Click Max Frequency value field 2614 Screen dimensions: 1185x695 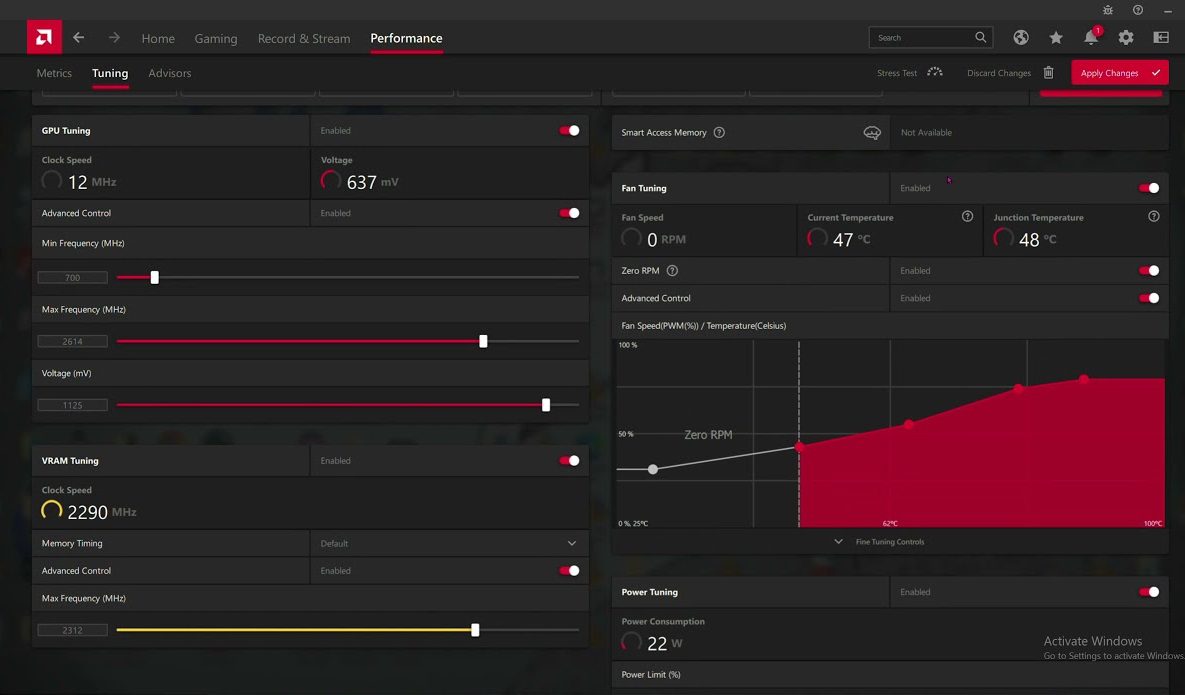(73, 341)
